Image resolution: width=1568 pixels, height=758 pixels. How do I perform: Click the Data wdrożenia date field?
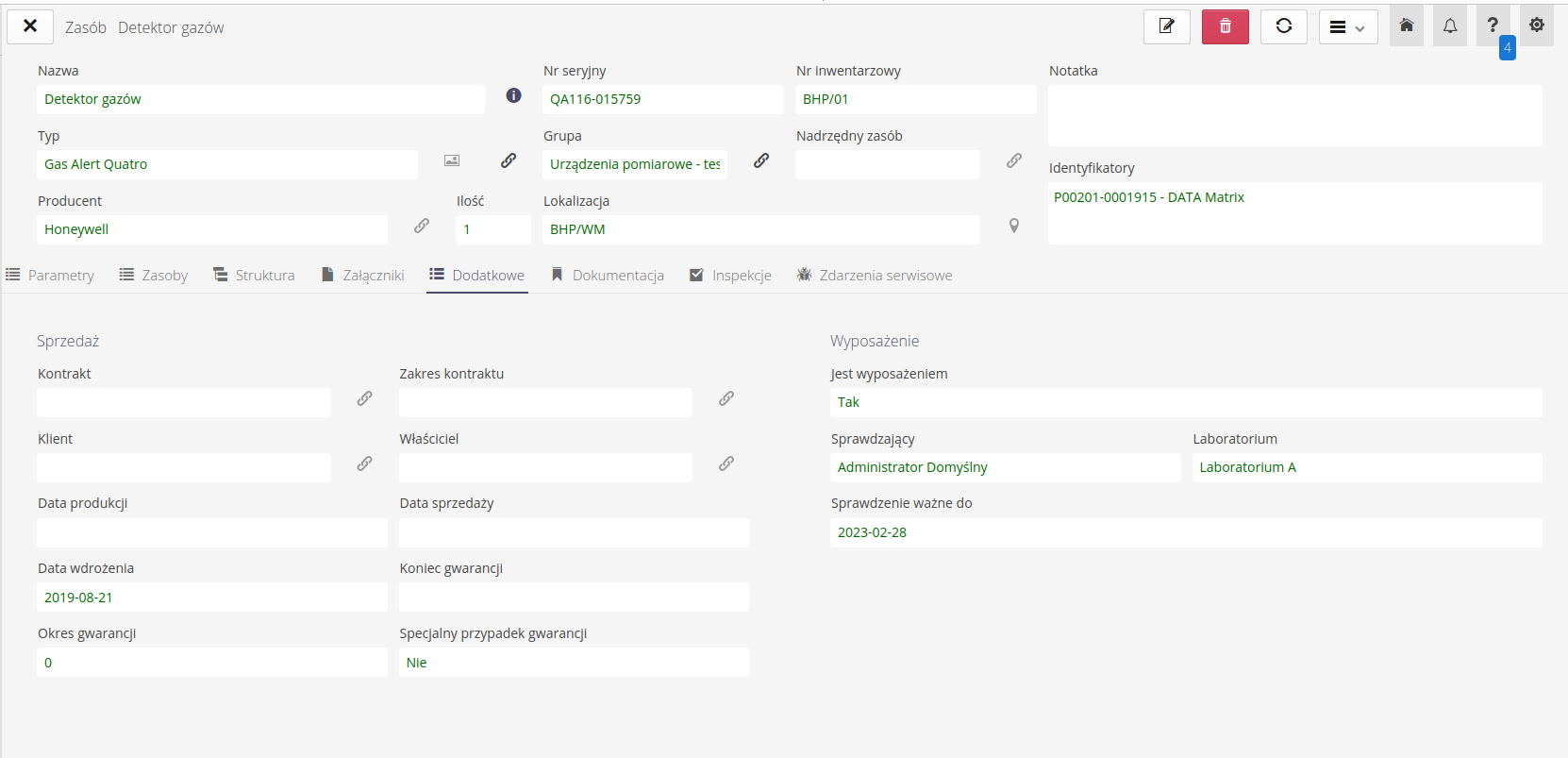[x=211, y=598]
